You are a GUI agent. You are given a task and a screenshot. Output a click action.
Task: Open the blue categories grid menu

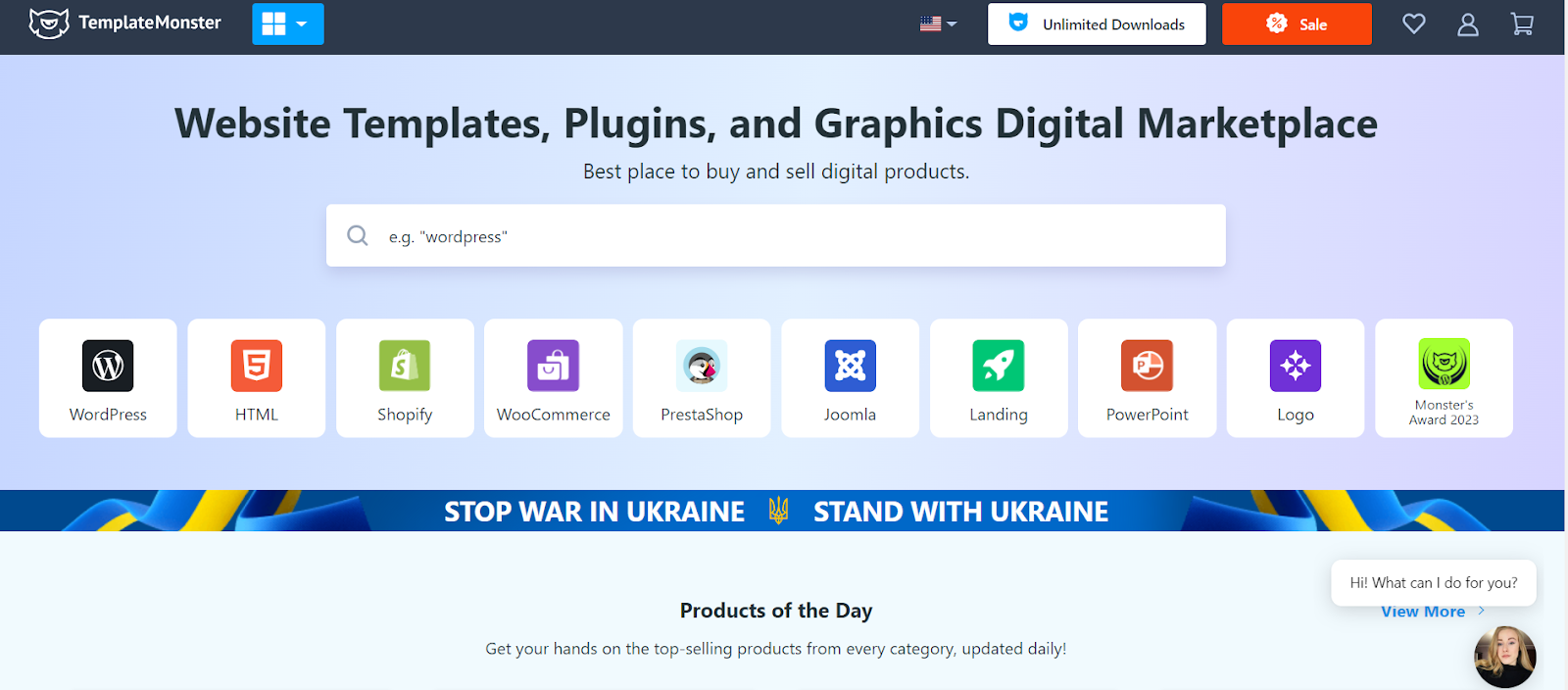point(288,25)
